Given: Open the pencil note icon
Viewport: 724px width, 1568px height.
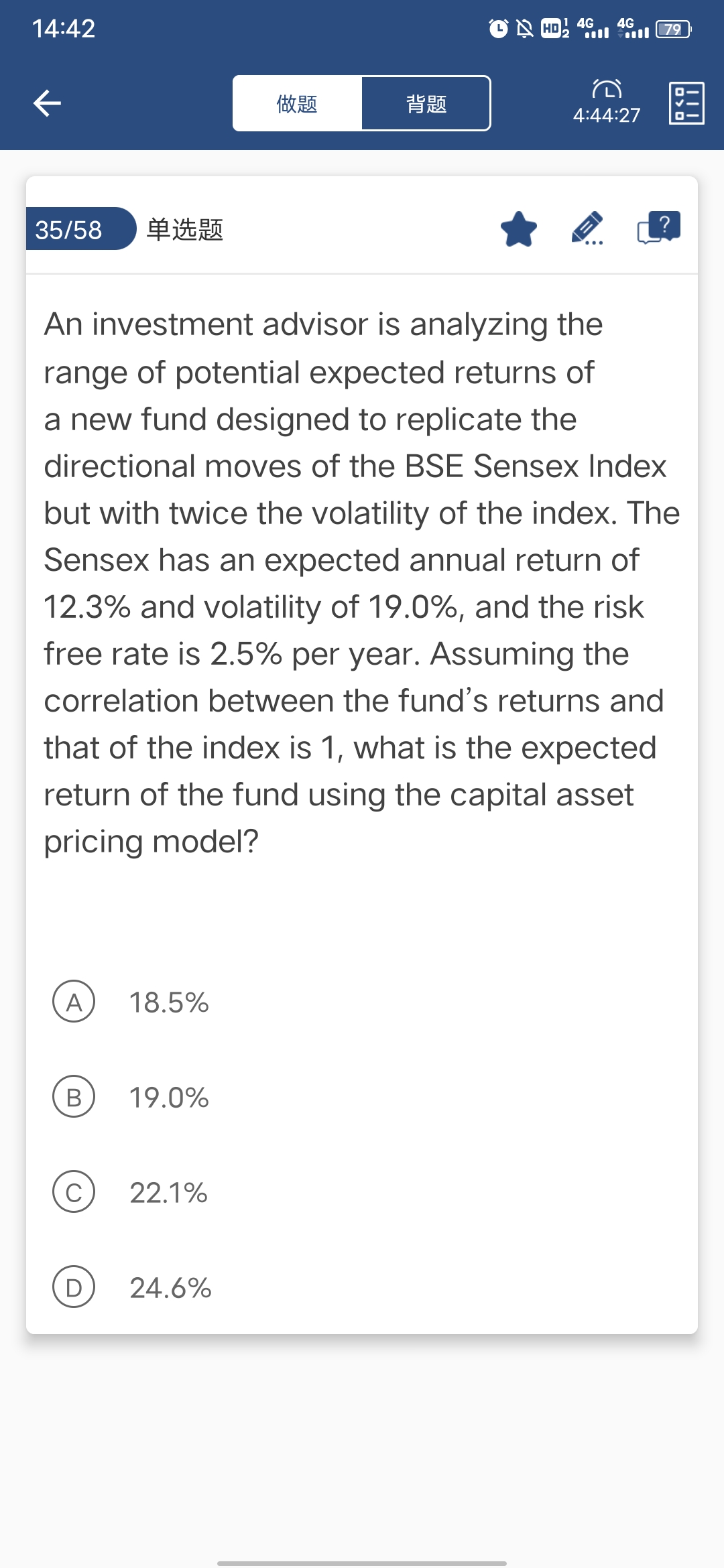Looking at the screenshot, I should click(x=587, y=229).
